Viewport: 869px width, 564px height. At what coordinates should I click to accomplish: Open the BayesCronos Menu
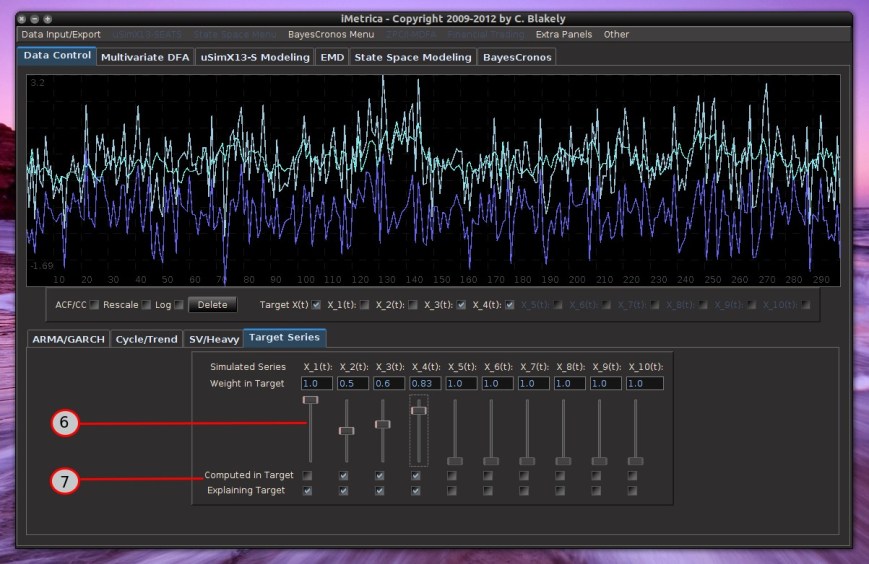(x=330, y=34)
